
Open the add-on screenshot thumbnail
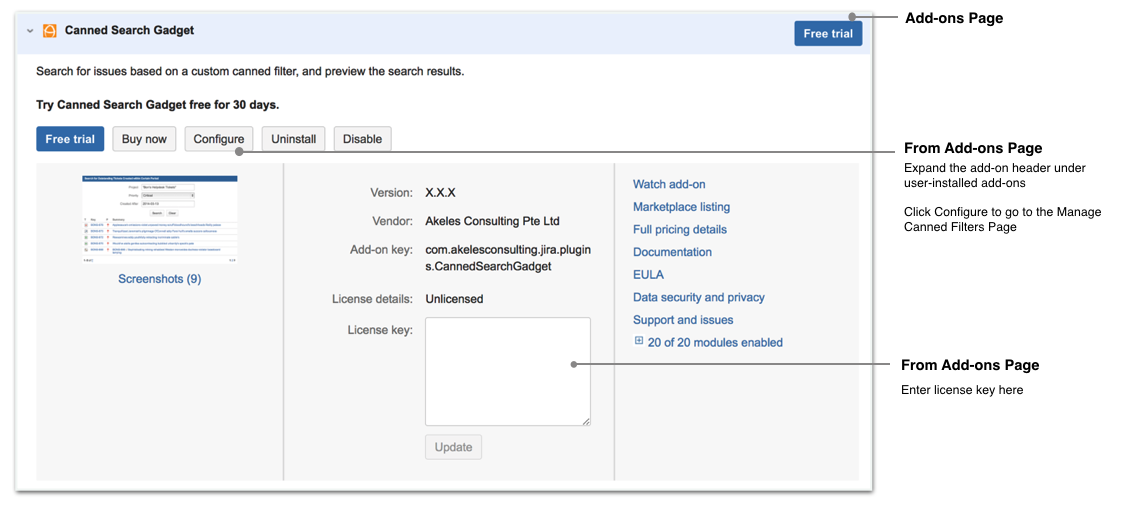(x=159, y=219)
